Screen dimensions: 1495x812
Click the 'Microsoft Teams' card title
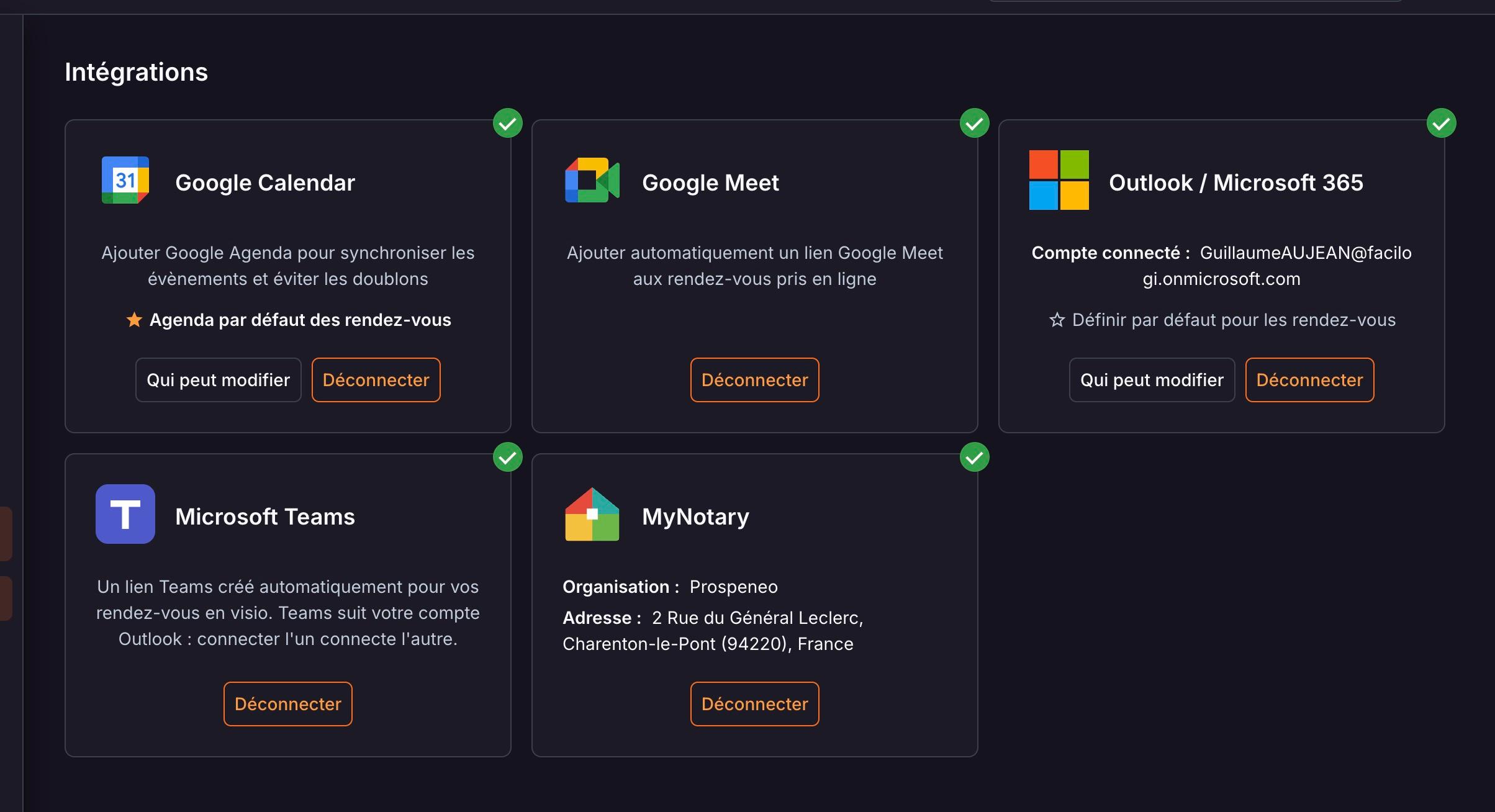265,517
